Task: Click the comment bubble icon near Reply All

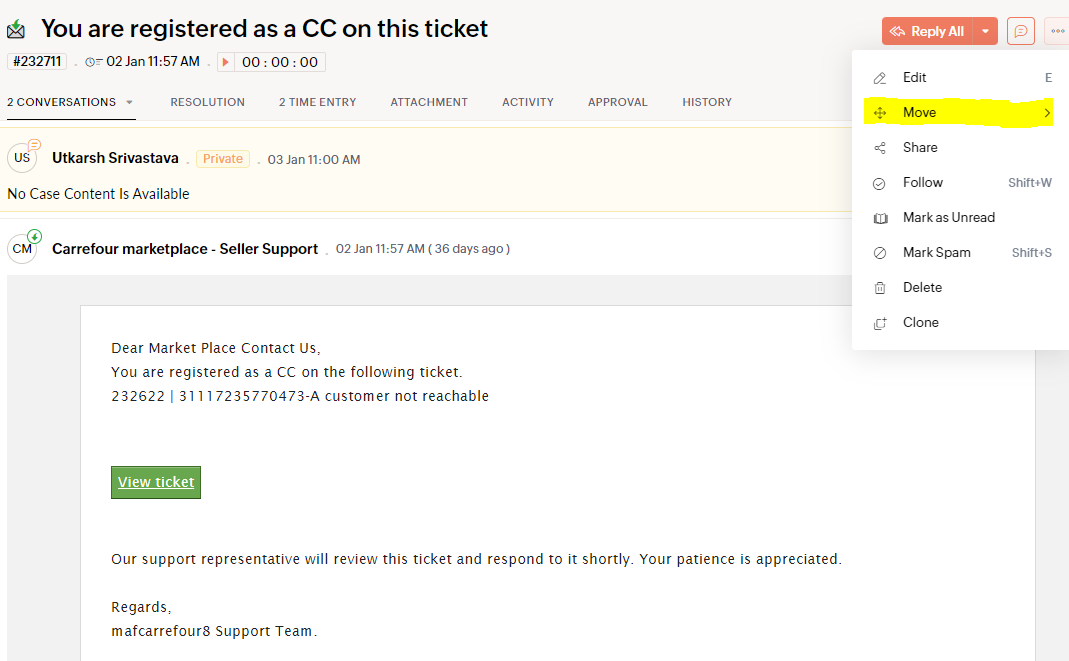Action: click(1021, 31)
